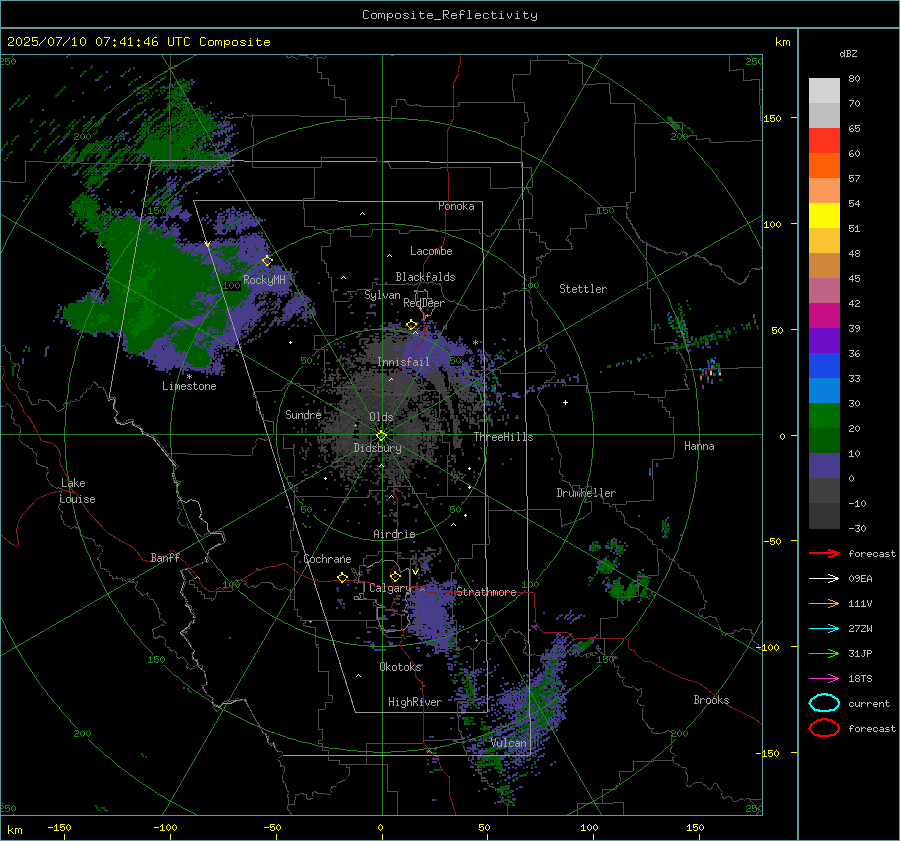Click the red forecast arrow in legend
Screen dimensions: 900x841
(824, 553)
